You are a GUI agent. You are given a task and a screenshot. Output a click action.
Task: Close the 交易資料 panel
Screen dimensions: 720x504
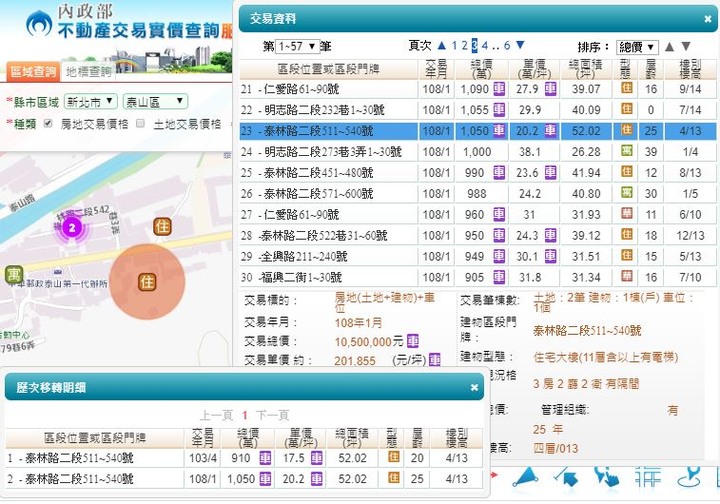(708, 19)
